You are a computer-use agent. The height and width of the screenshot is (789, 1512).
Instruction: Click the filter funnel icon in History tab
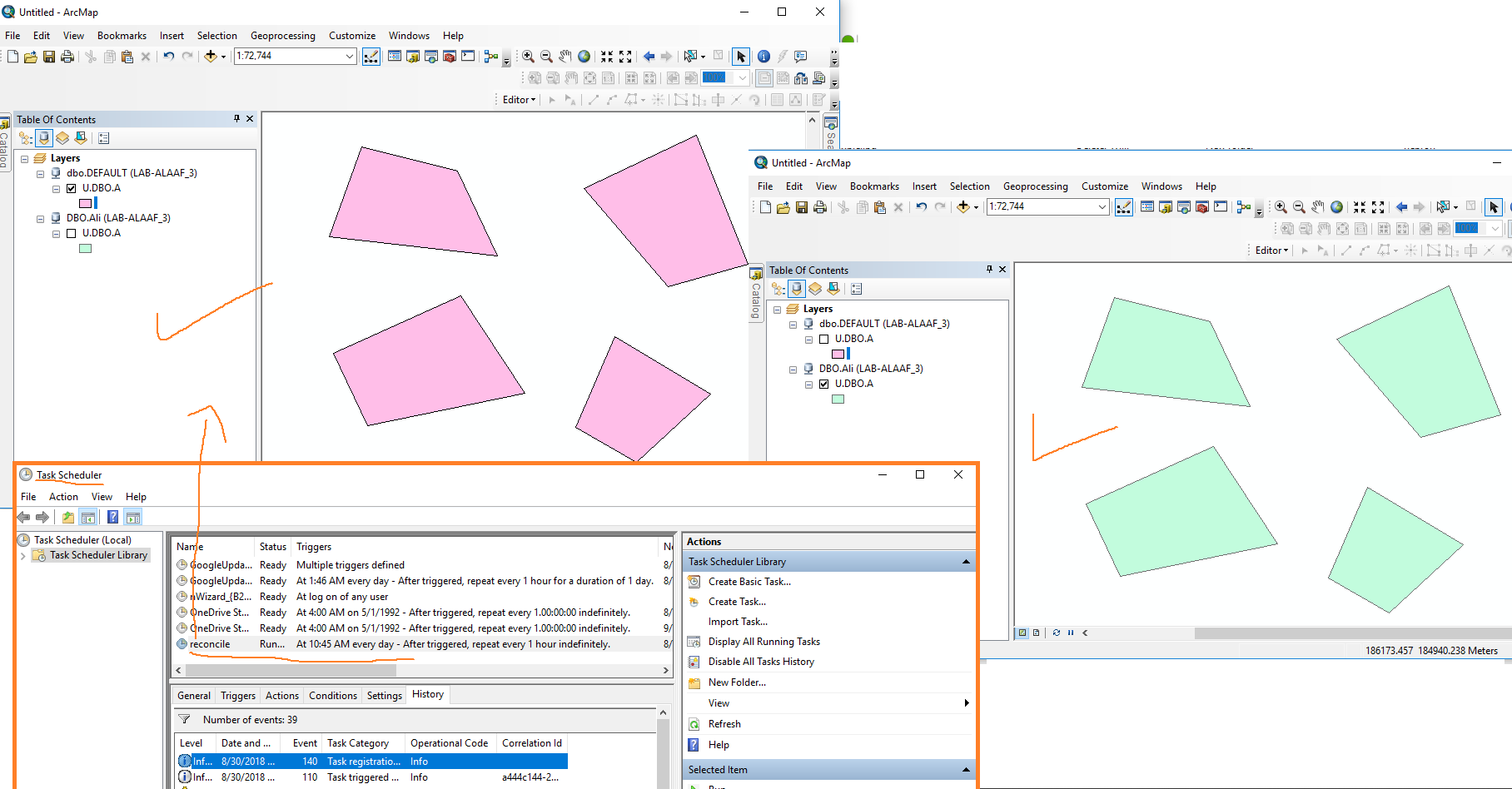(185, 719)
